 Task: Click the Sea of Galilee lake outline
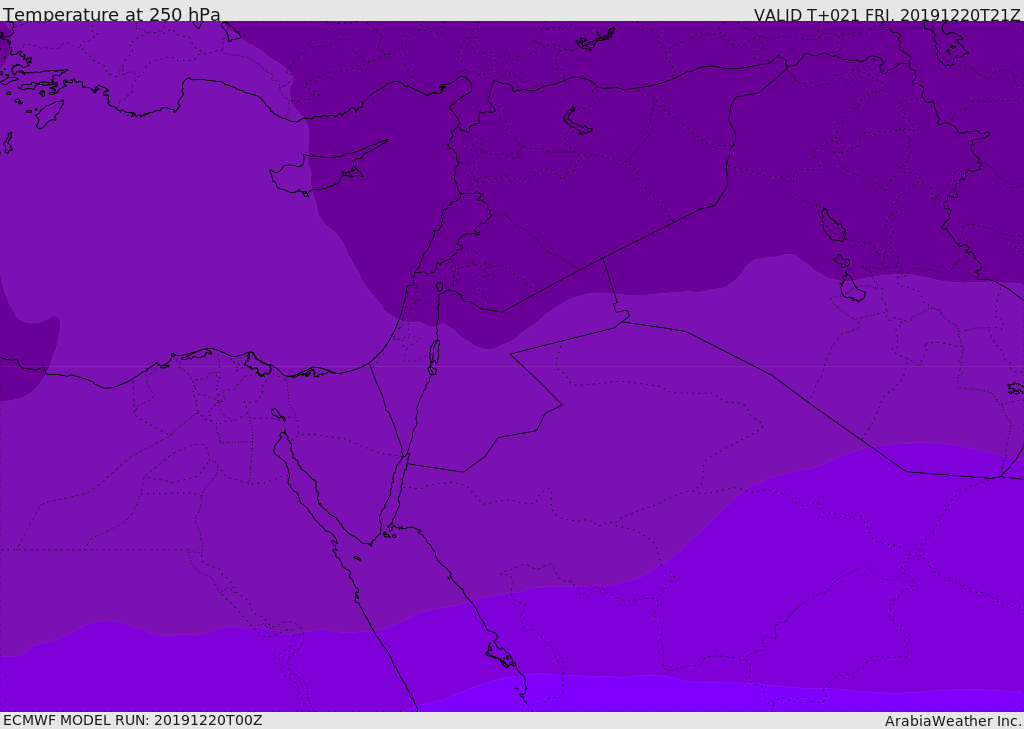pyautogui.click(x=439, y=287)
